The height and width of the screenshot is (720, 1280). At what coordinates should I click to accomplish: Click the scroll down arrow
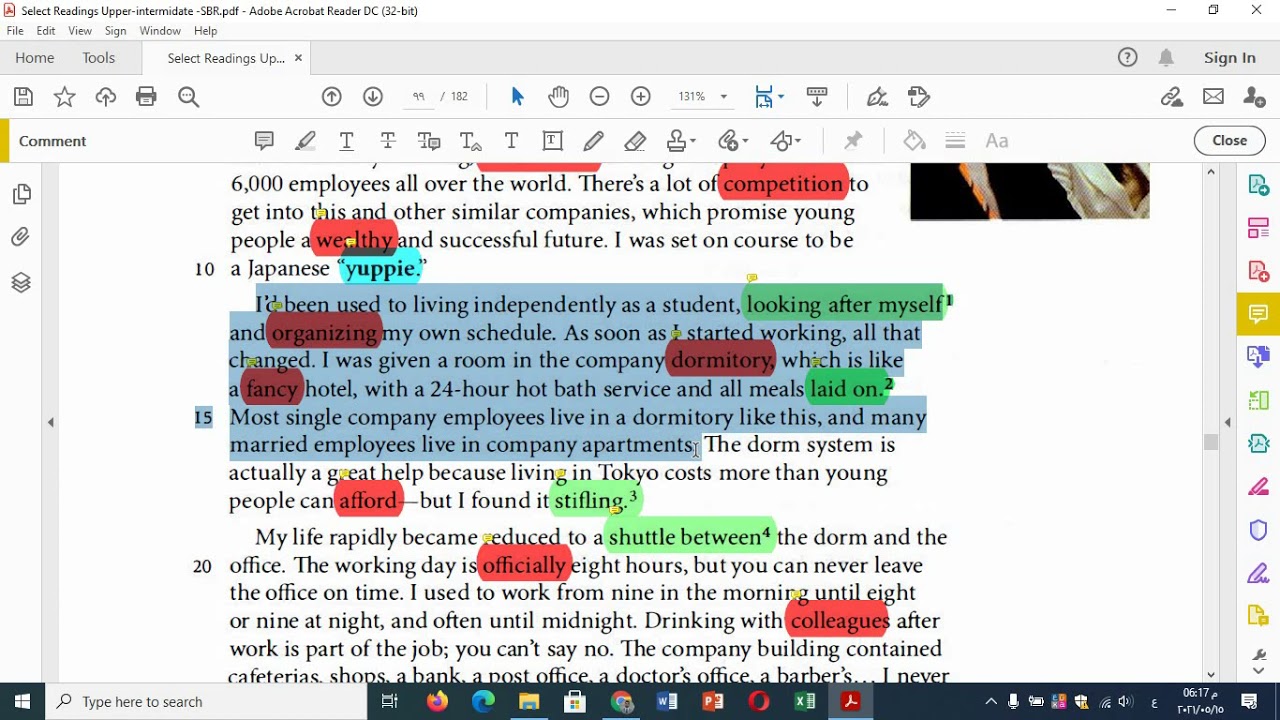click(1211, 674)
